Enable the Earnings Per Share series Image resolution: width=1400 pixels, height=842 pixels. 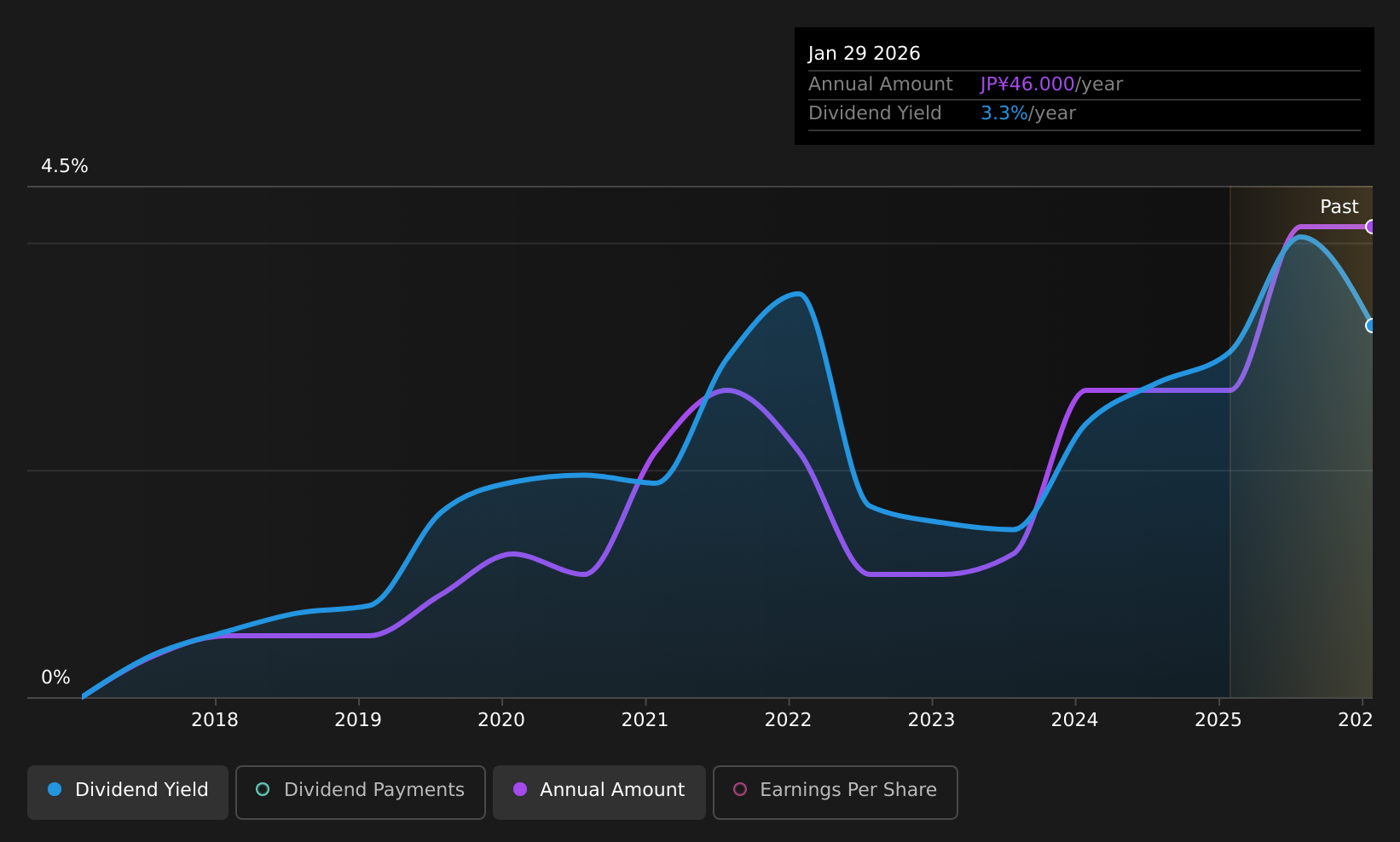(836, 792)
